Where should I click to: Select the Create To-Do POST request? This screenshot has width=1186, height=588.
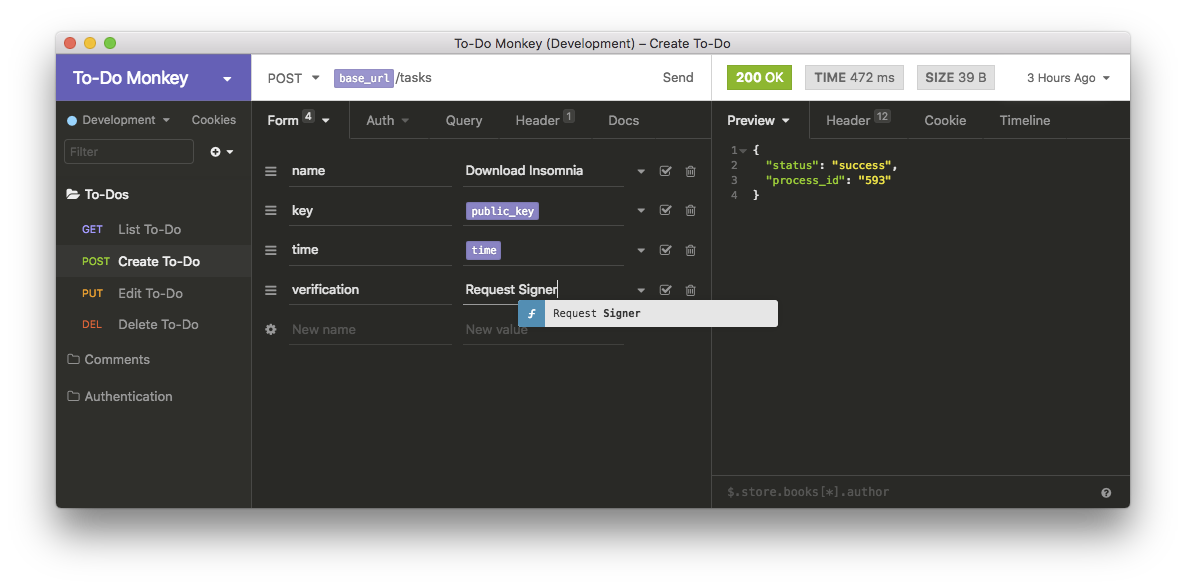coord(154,261)
